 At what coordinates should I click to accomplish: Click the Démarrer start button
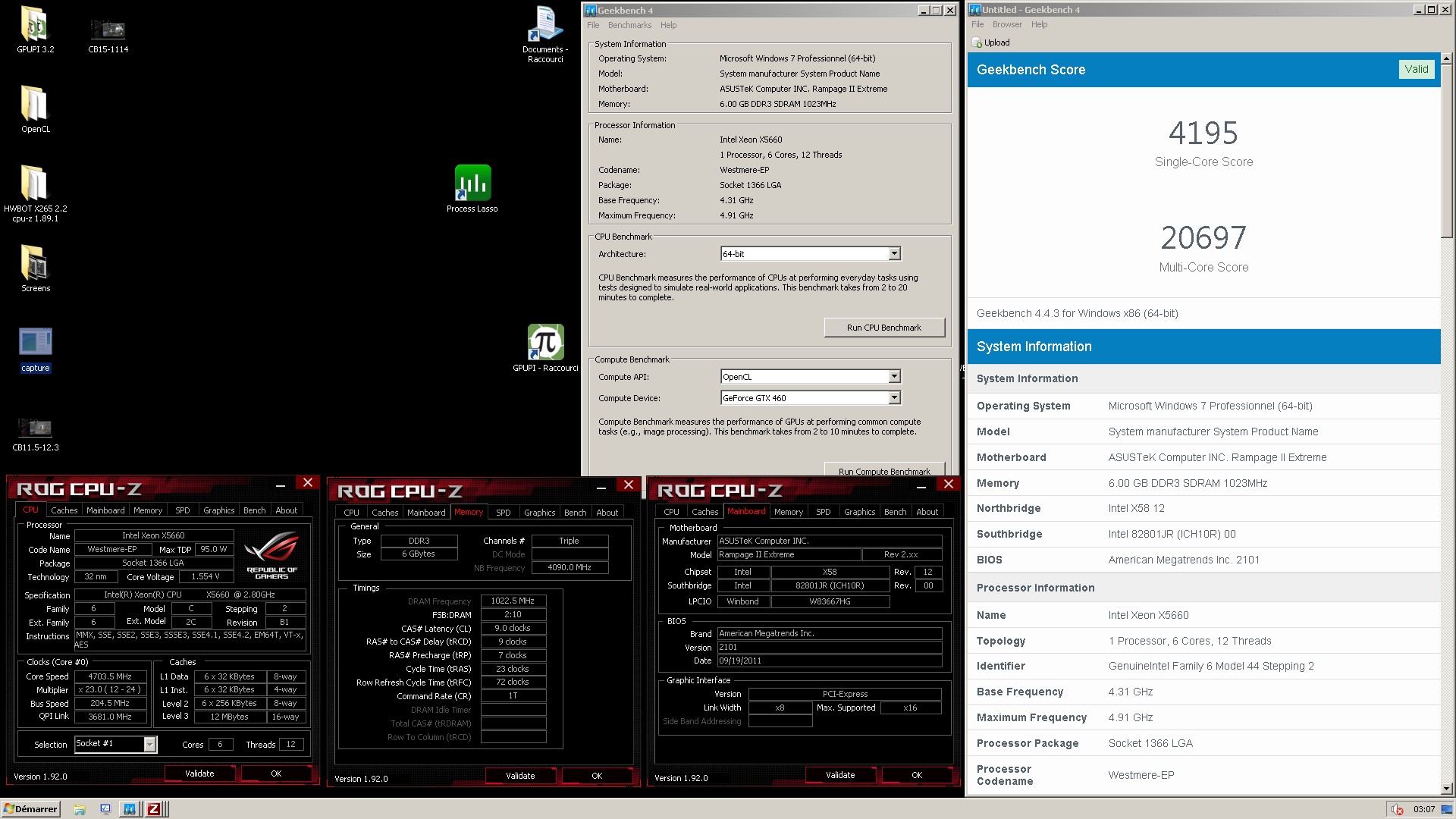[30, 809]
